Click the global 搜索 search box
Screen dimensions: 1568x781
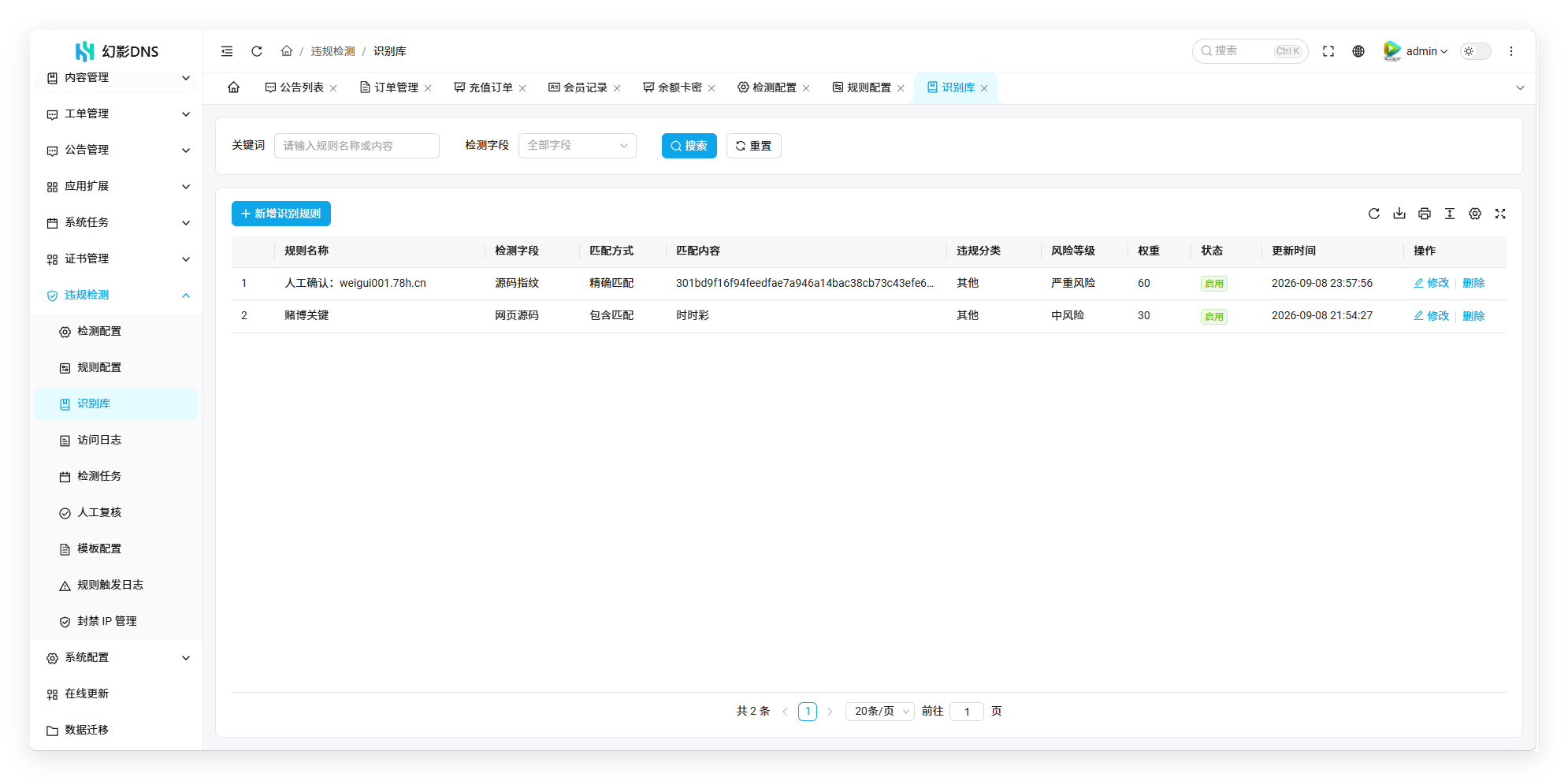tap(1250, 51)
